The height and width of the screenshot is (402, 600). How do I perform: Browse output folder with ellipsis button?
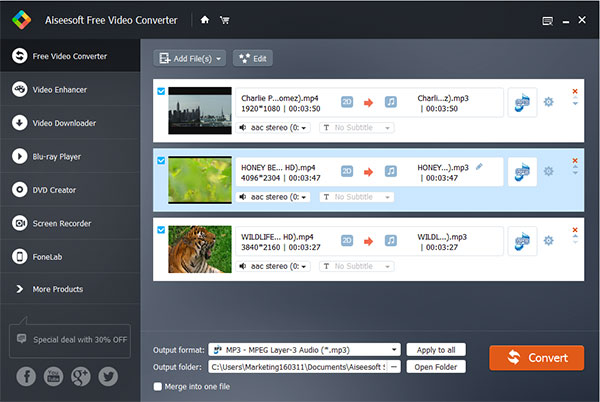[x=394, y=367]
